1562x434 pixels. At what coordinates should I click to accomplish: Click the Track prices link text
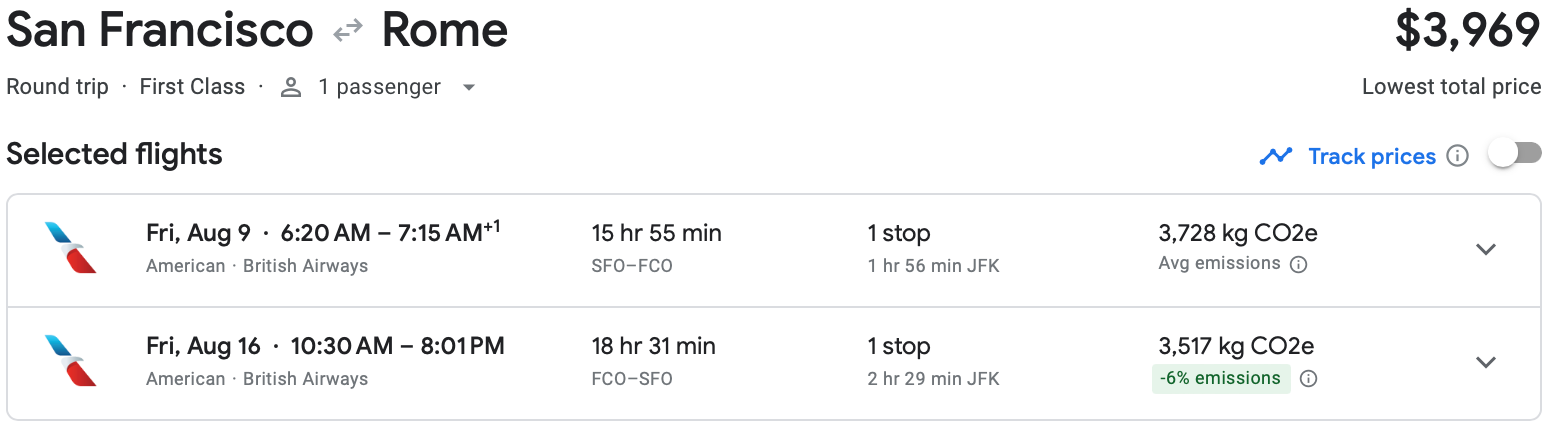[x=1371, y=156]
